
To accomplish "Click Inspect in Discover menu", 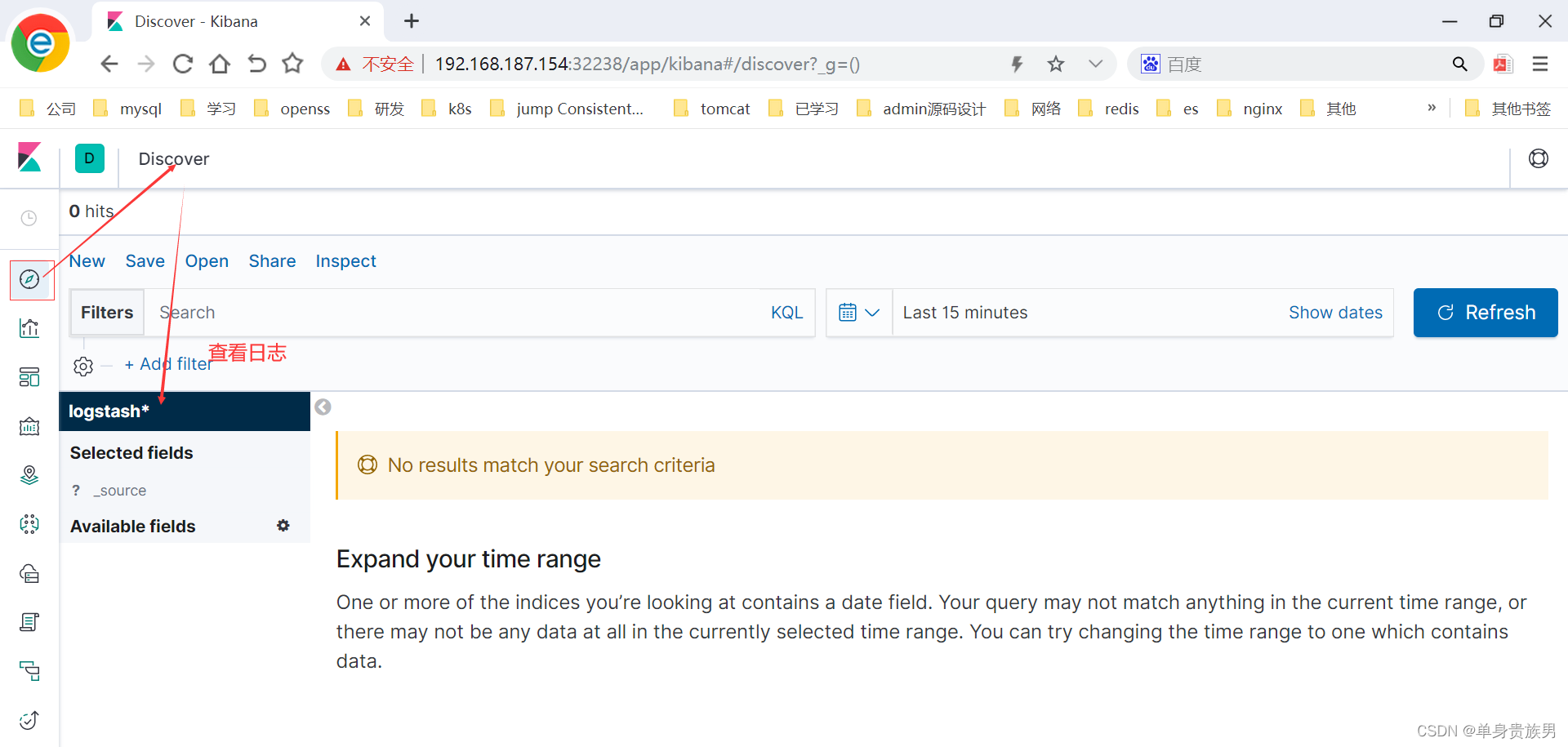I will (346, 261).
